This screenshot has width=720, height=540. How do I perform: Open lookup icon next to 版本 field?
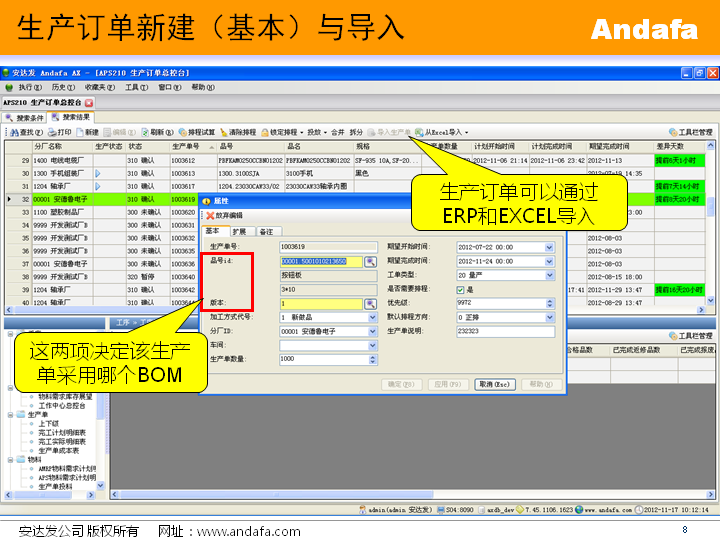point(370,303)
